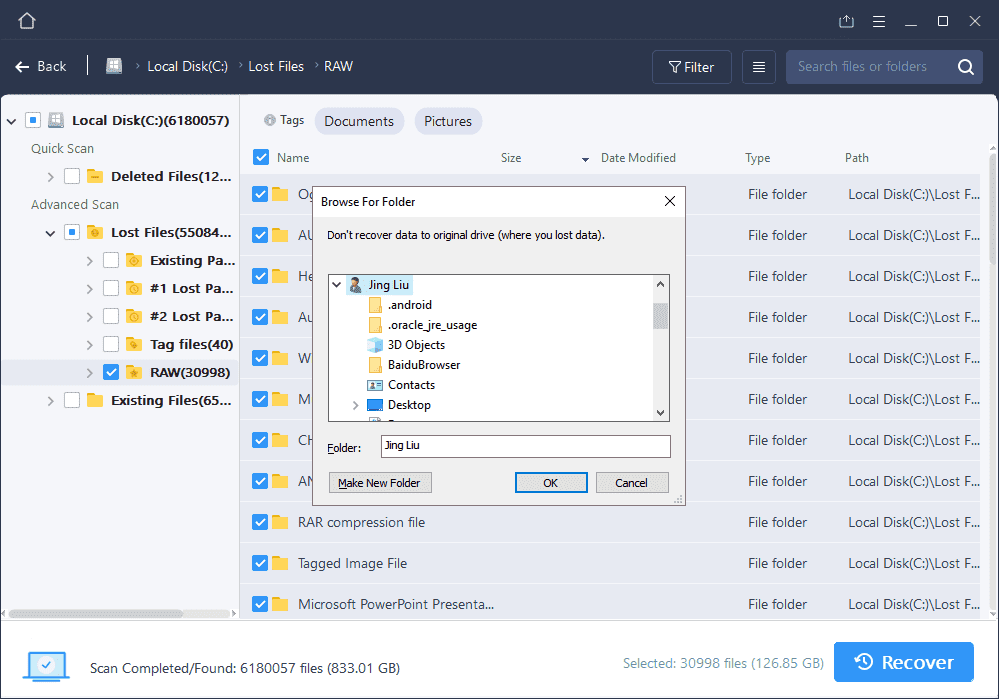Open the share/export icon in the title bar
Viewport: 999px width, 699px height.
tap(846, 20)
